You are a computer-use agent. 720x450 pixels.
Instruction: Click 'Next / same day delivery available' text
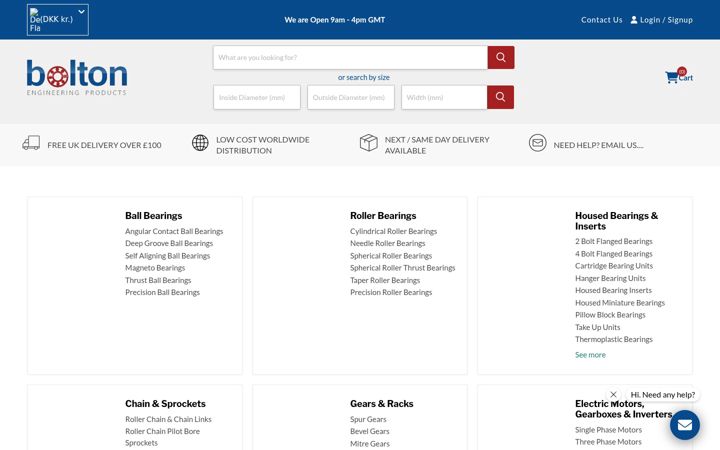coord(437,145)
